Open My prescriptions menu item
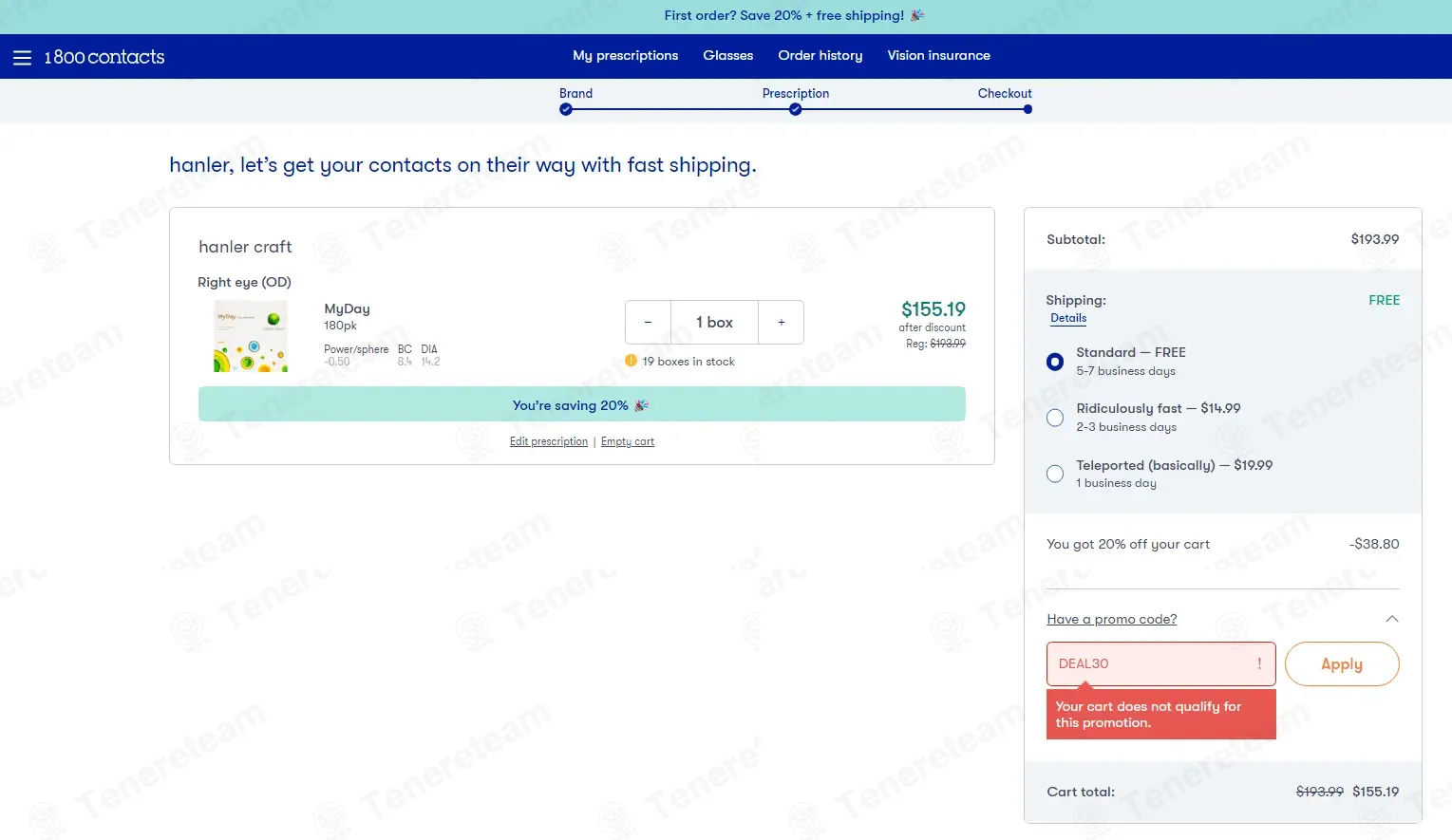1452x840 pixels. coord(626,55)
